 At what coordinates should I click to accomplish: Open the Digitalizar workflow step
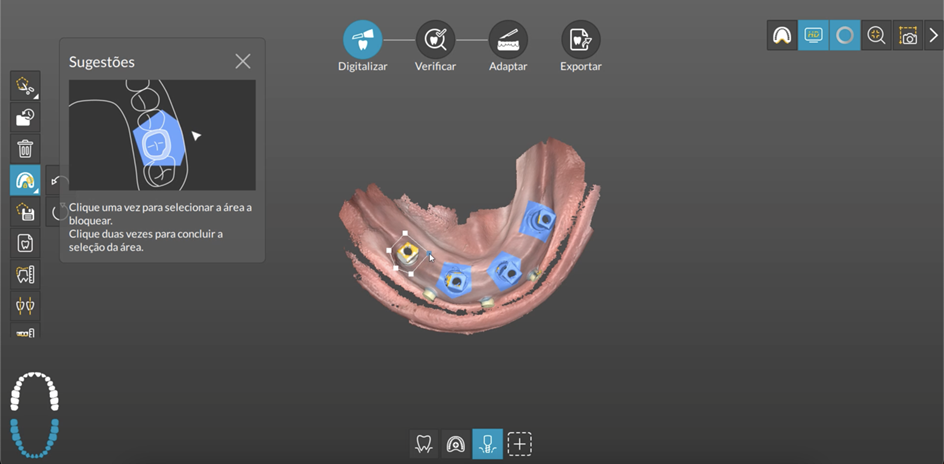click(362, 40)
